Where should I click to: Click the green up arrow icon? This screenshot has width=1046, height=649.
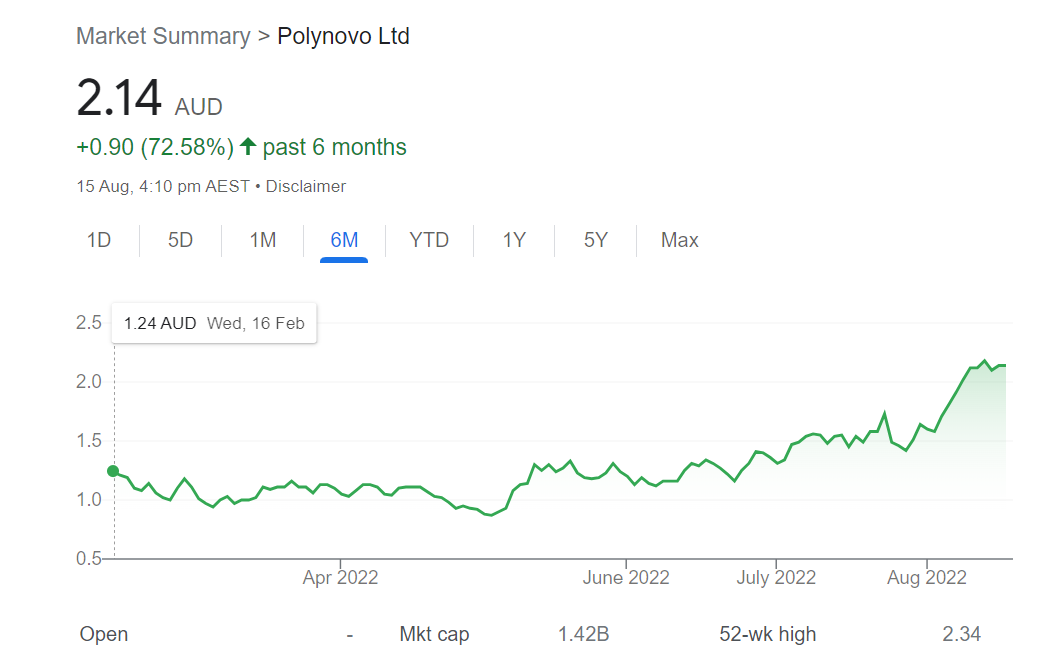coord(248,147)
